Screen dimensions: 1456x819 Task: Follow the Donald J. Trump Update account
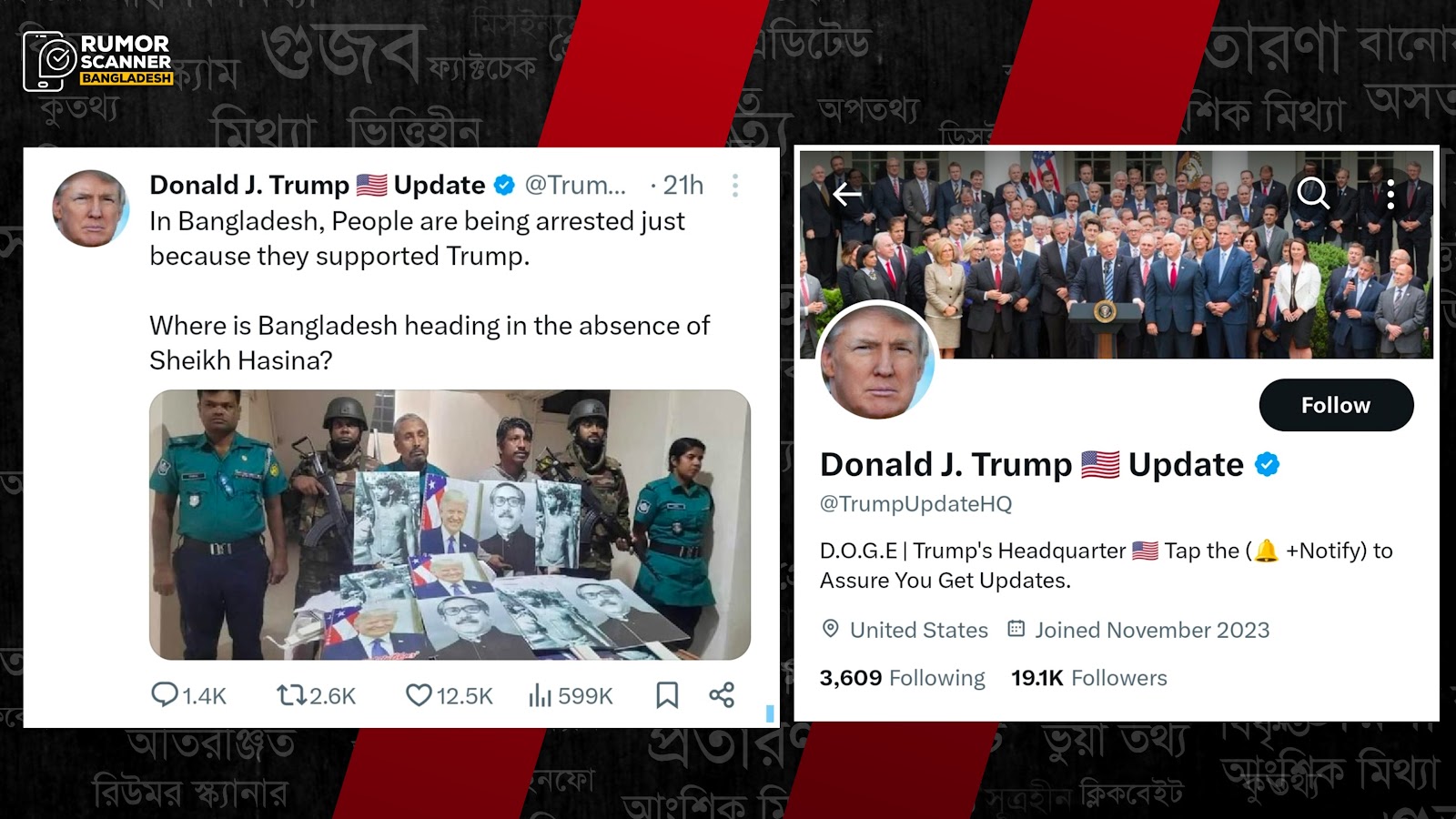coord(1336,405)
